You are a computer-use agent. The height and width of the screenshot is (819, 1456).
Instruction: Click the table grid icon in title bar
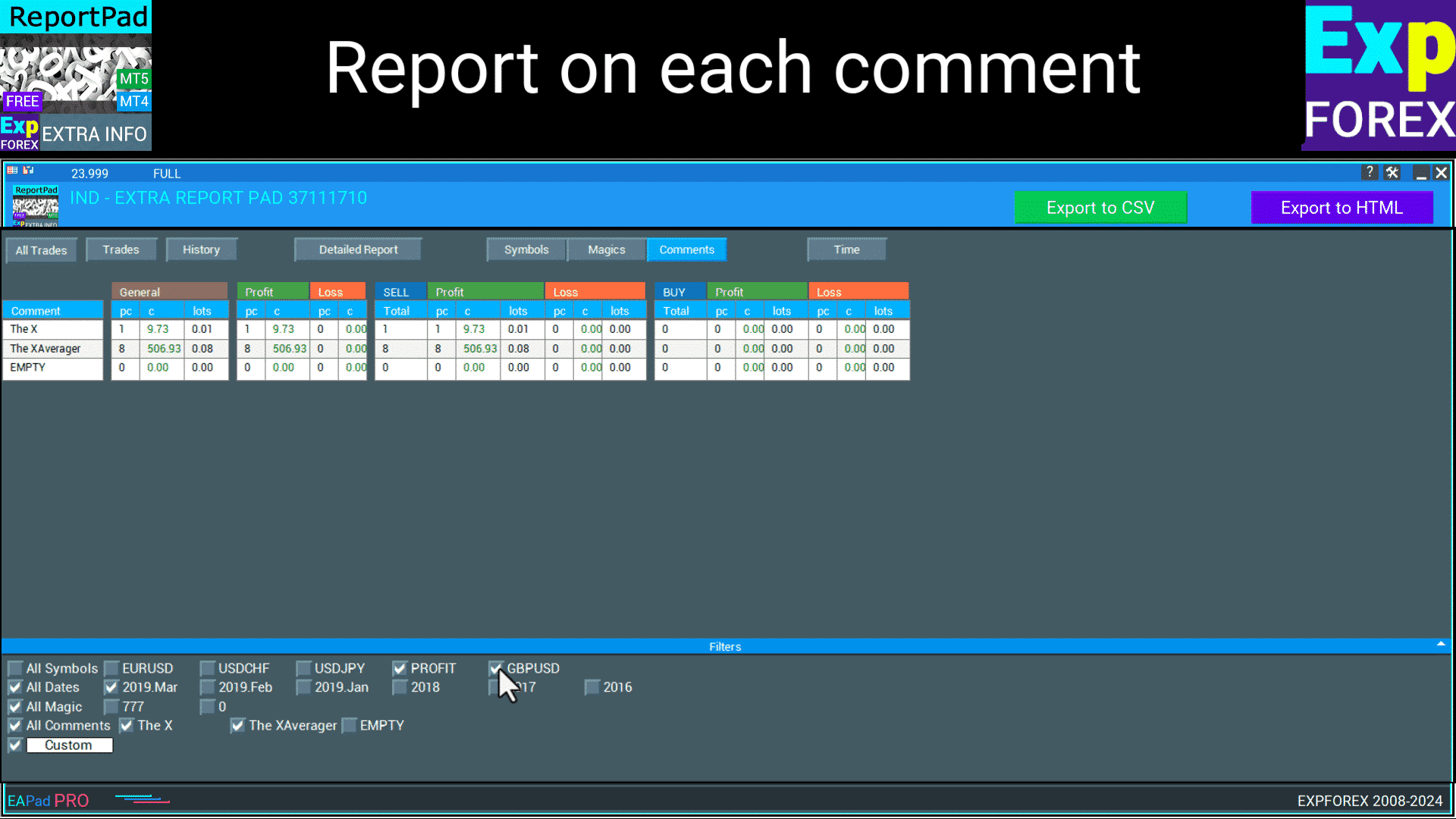[x=13, y=171]
